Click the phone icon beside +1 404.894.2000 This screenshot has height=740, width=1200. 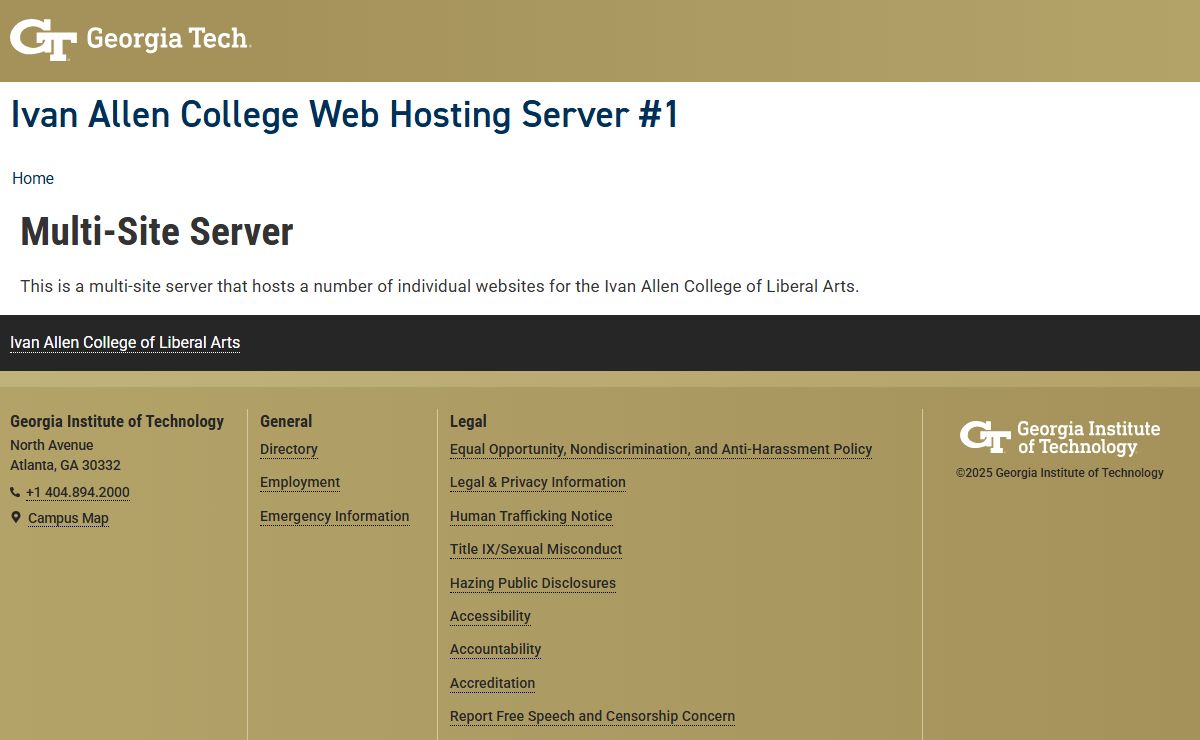coord(15,492)
